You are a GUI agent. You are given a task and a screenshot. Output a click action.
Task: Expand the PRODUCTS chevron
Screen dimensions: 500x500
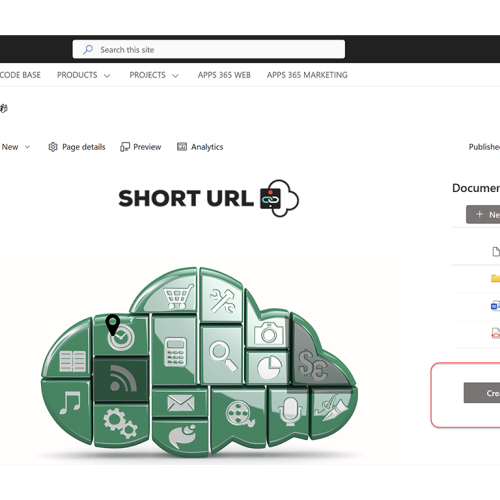pos(107,76)
